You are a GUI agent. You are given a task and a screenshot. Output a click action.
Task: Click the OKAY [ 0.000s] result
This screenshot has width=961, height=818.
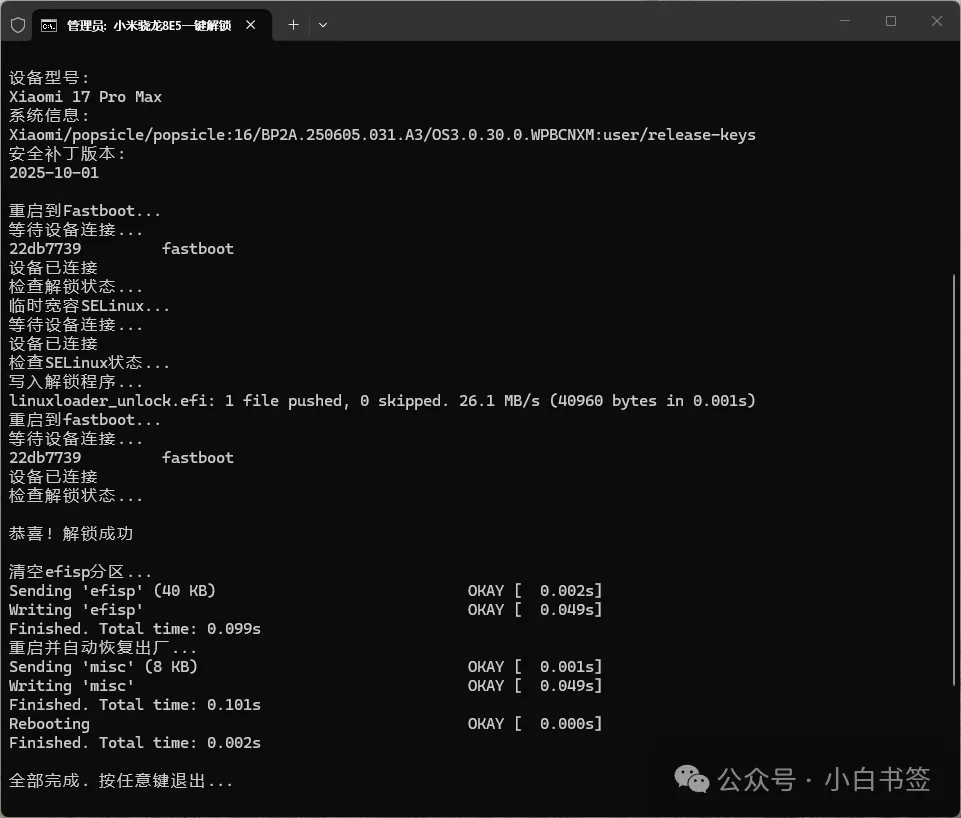[x=535, y=724]
